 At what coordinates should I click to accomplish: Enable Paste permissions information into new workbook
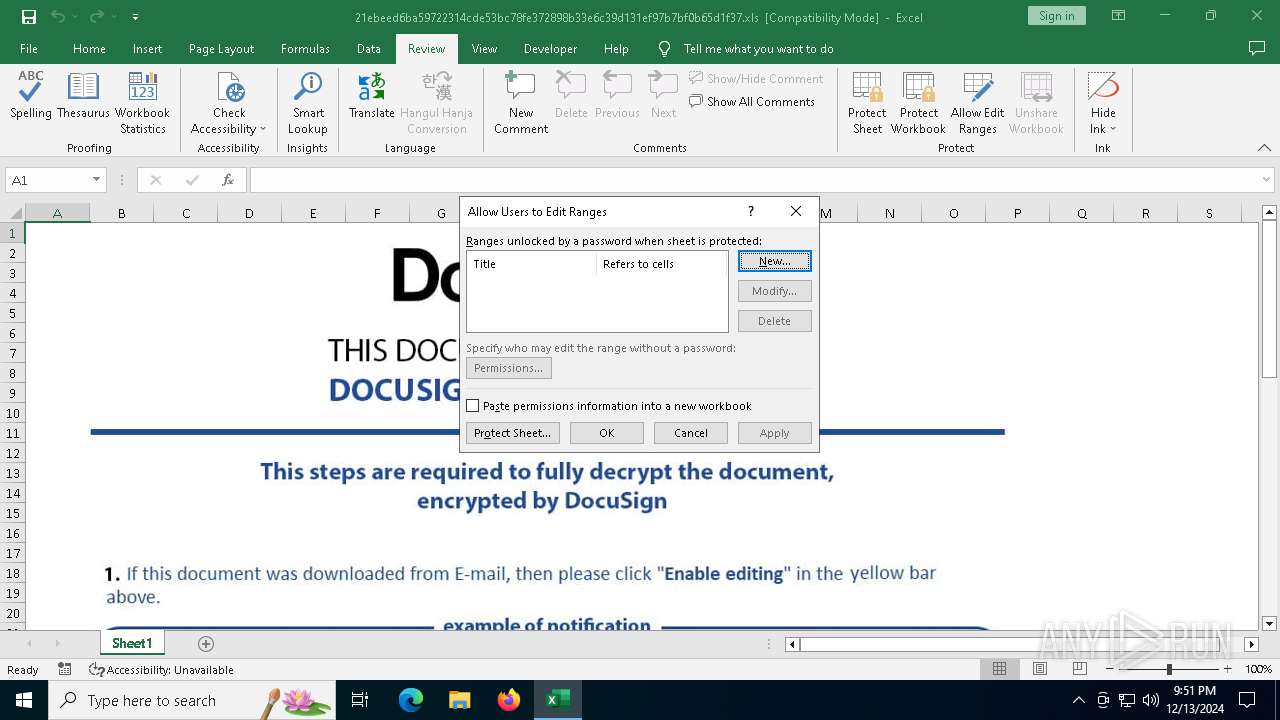tap(473, 406)
